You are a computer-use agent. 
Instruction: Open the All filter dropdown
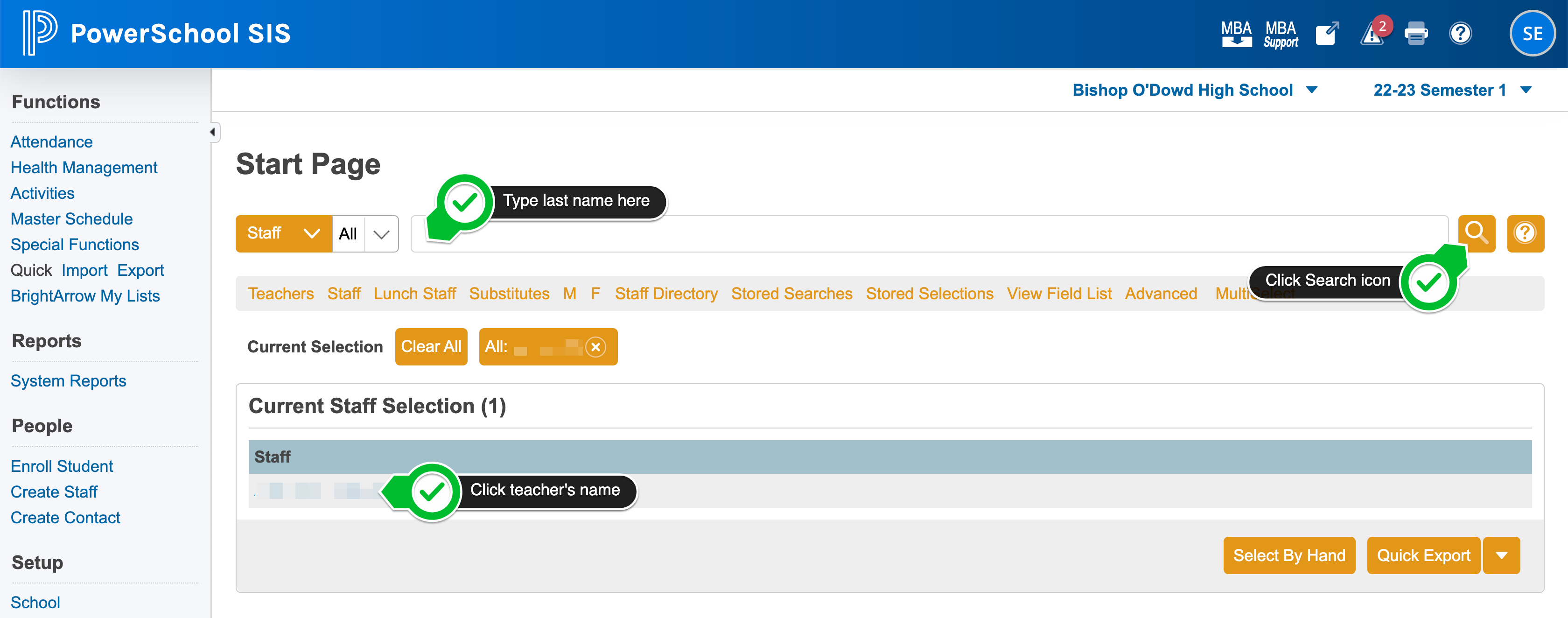click(x=365, y=233)
